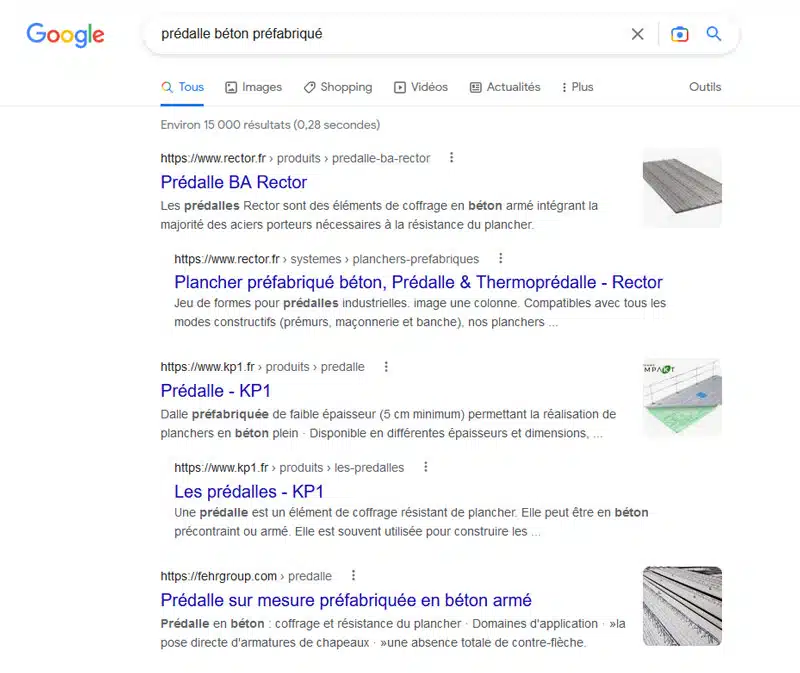
Task: Open the Prédalle BA Rector link
Action: [234, 182]
